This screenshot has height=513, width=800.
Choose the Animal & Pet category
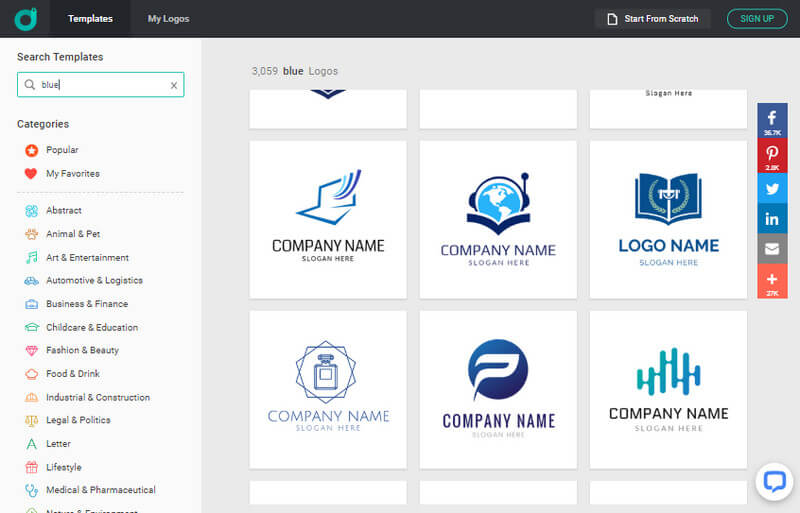72,234
